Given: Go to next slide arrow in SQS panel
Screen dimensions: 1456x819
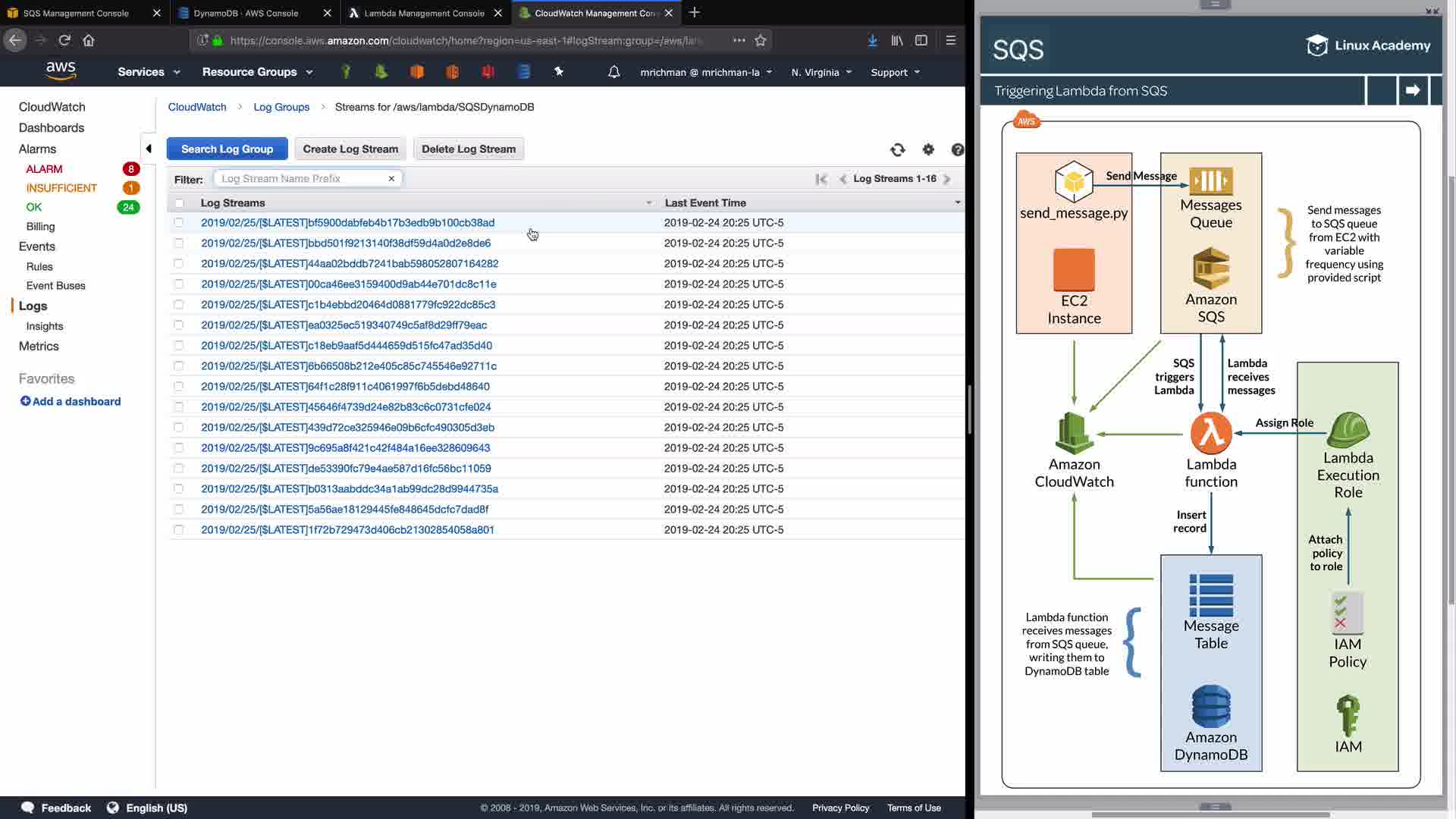Looking at the screenshot, I should click(x=1412, y=90).
